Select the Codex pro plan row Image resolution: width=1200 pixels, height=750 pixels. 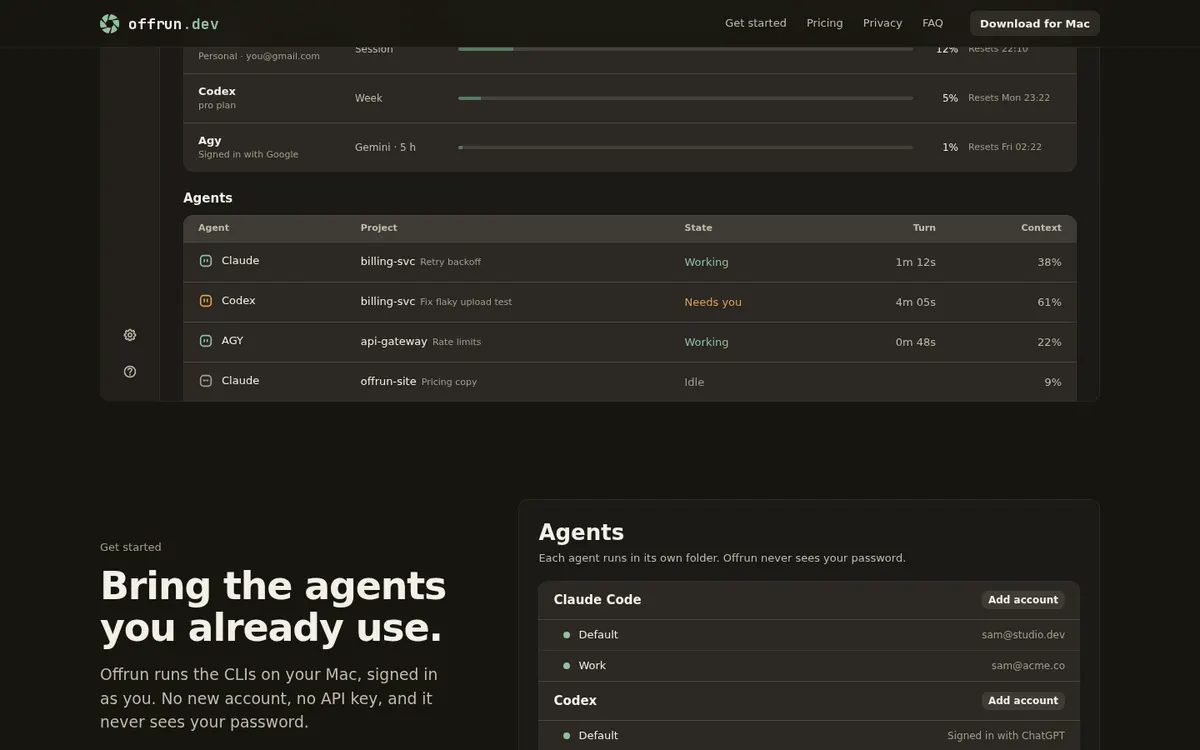[630, 98]
